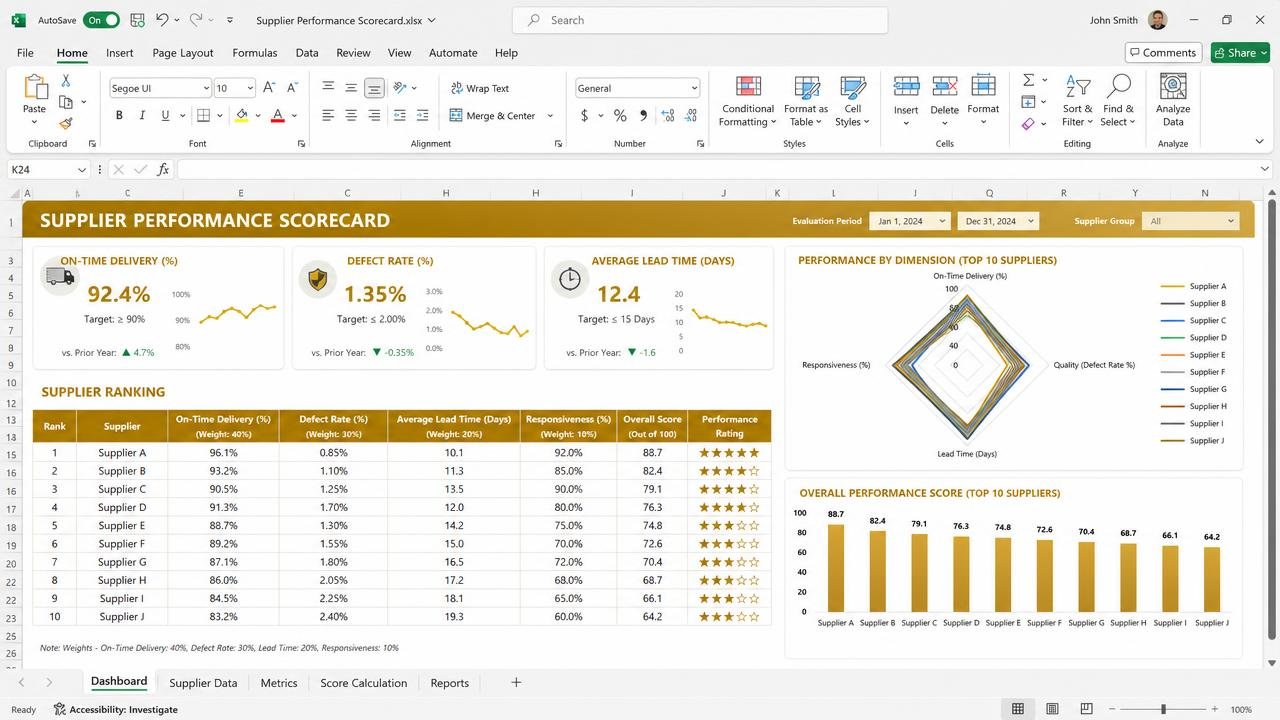Viewport: 1280px width, 720px height.
Task: Toggle Center horizontal alignment
Action: (x=351, y=116)
